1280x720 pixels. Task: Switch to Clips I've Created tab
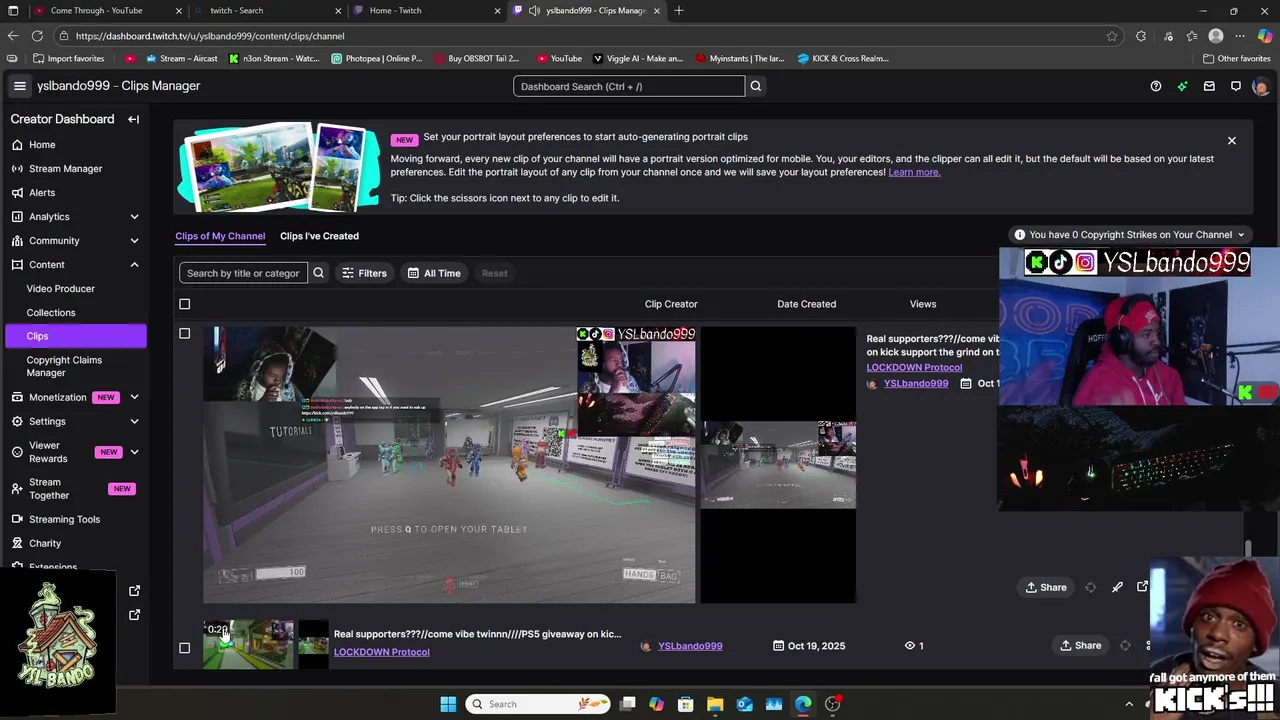pos(319,236)
